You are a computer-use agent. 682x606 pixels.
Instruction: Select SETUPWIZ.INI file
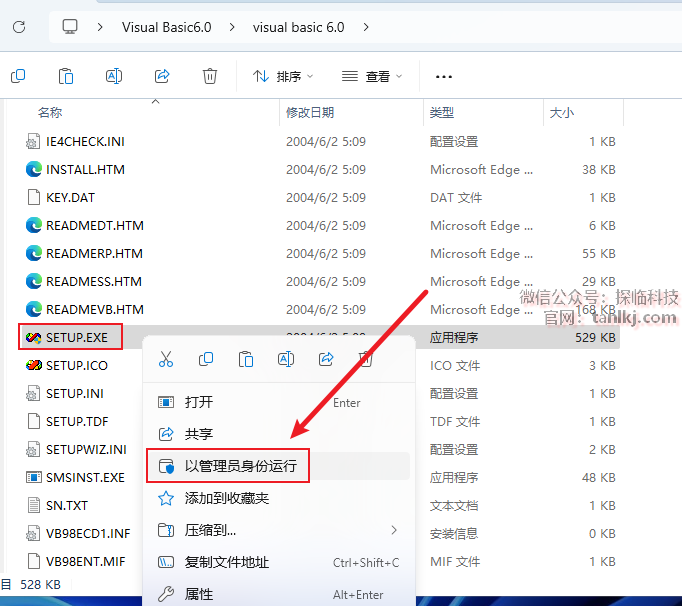pos(86,449)
